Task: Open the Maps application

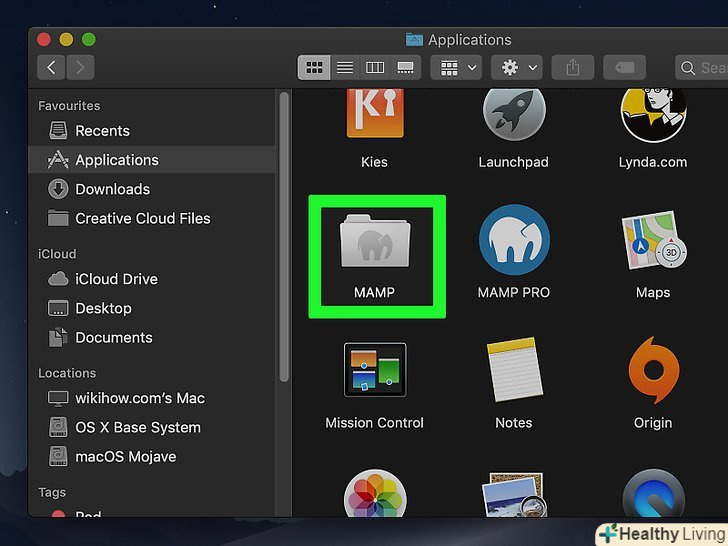Action: point(652,244)
